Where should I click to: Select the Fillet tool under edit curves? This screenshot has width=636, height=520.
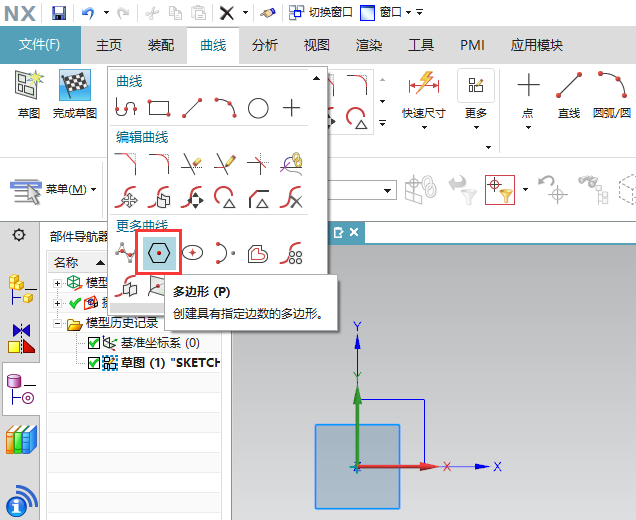point(159,163)
